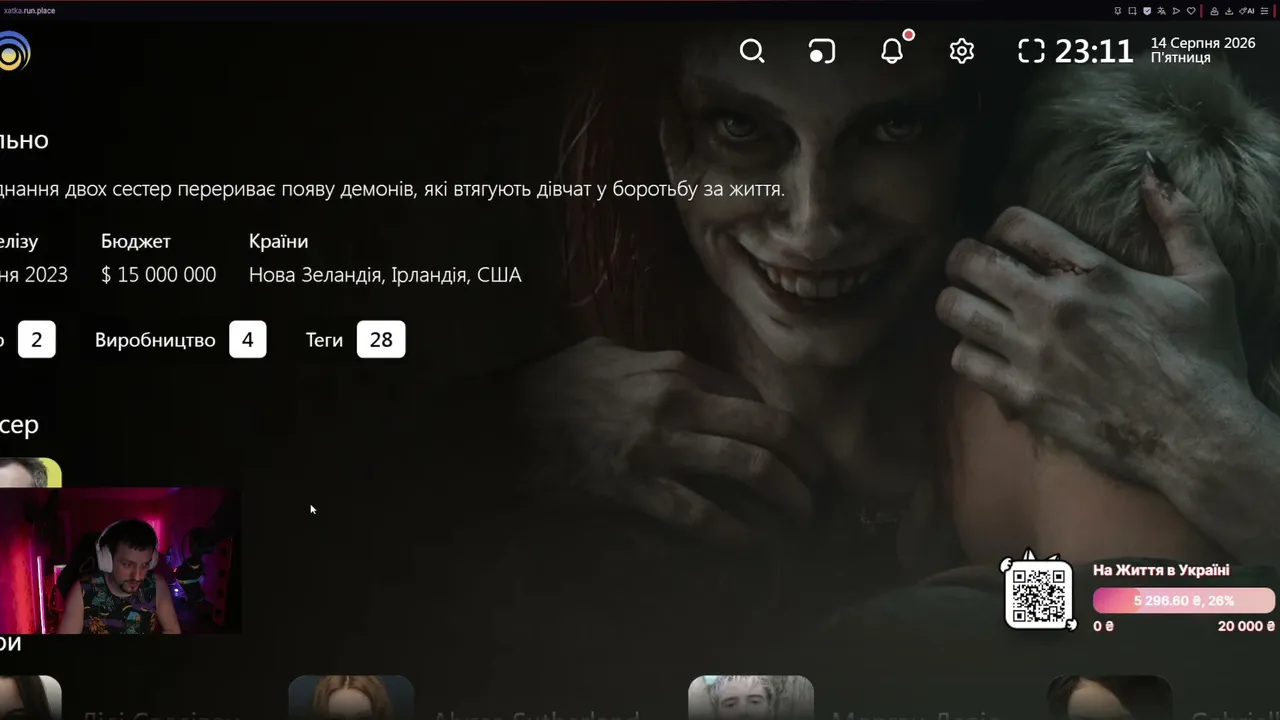Click the browser AI icon
Image resolution: width=1280 pixels, height=720 pixels.
coord(1246,11)
